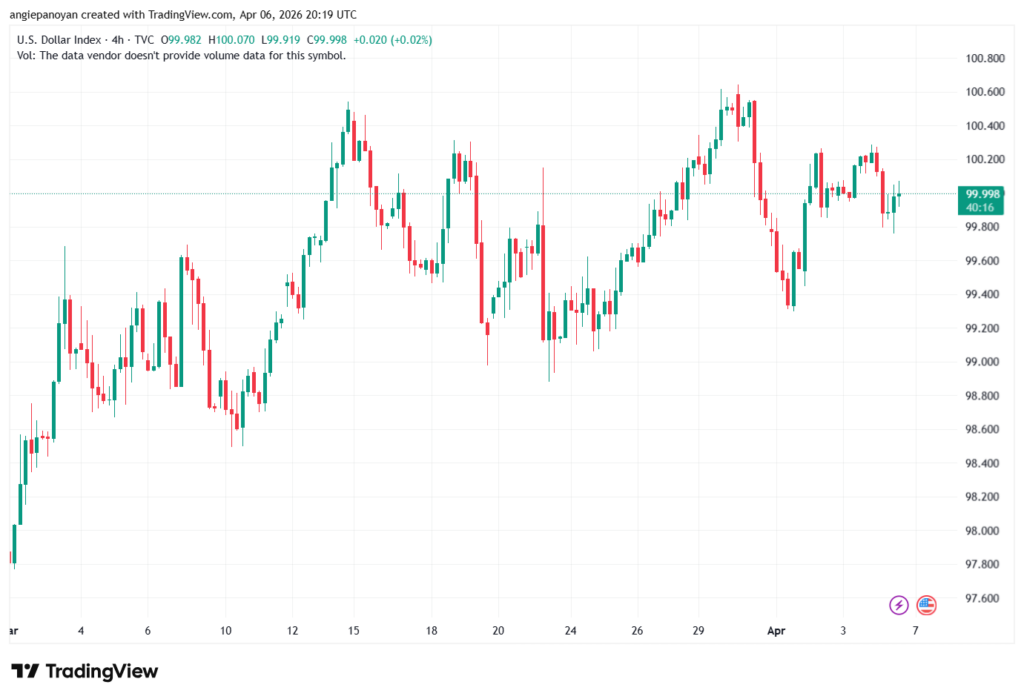Click the purple lightning bolt event icon
The height and width of the screenshot is (699, 1024).
click(899, 606)
